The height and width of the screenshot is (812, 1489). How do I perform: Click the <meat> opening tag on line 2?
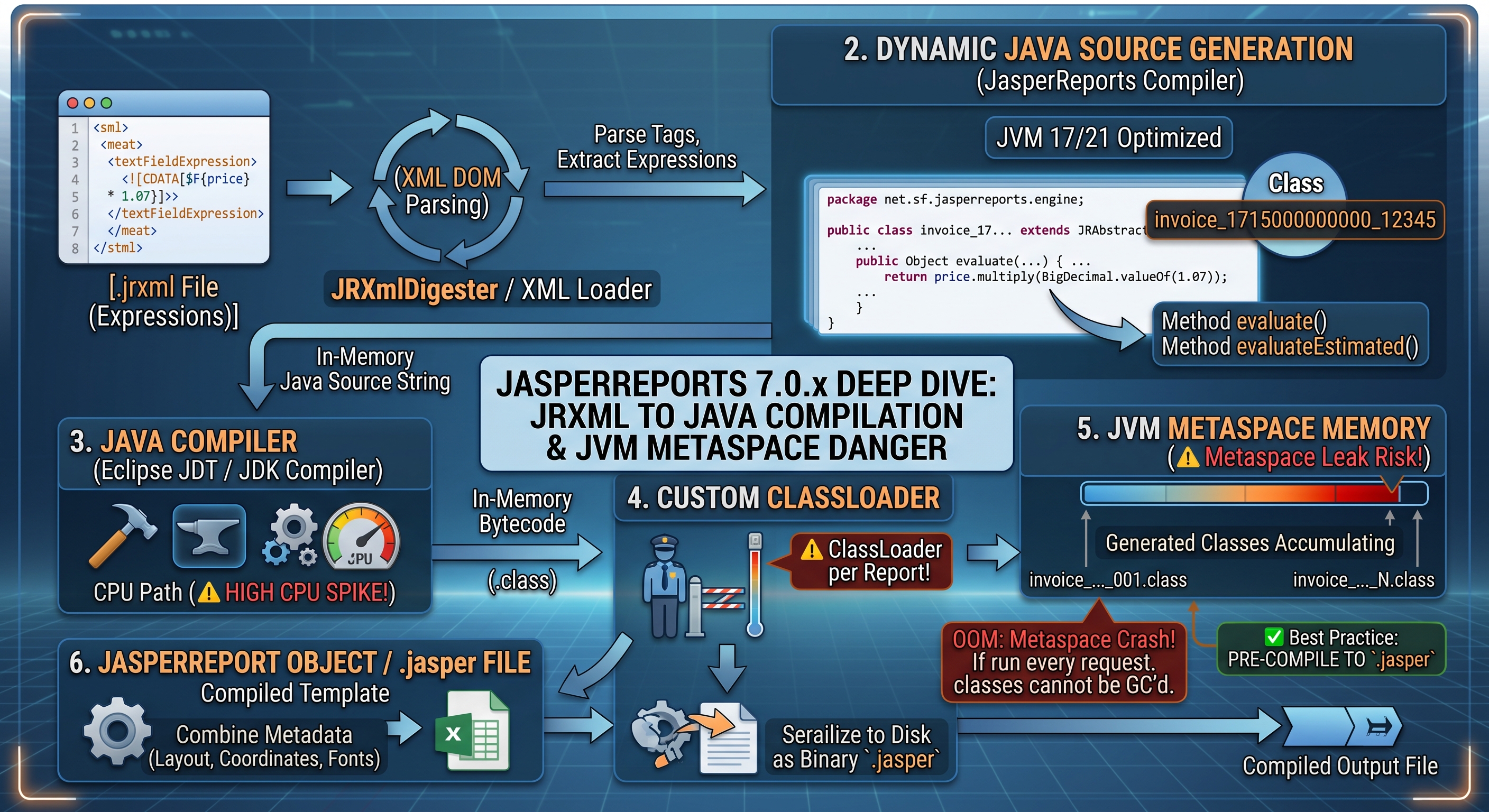[x=122, y=144]
